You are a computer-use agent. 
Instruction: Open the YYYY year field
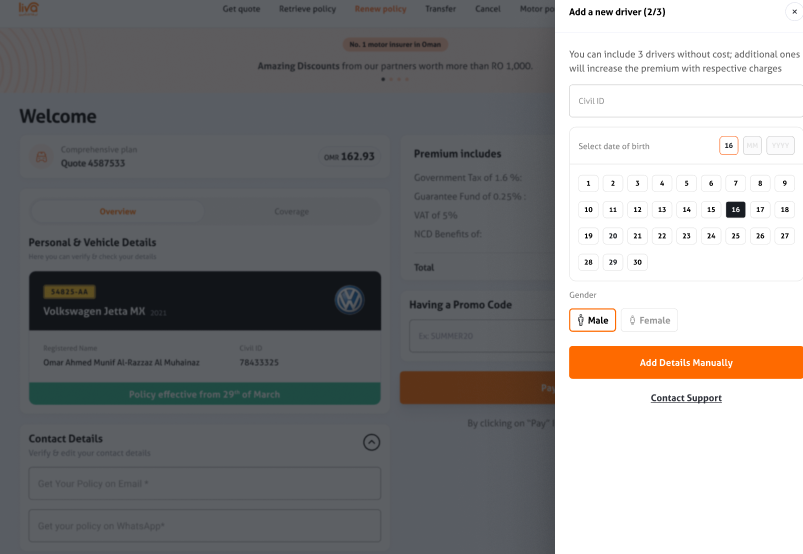coord(780,145)
